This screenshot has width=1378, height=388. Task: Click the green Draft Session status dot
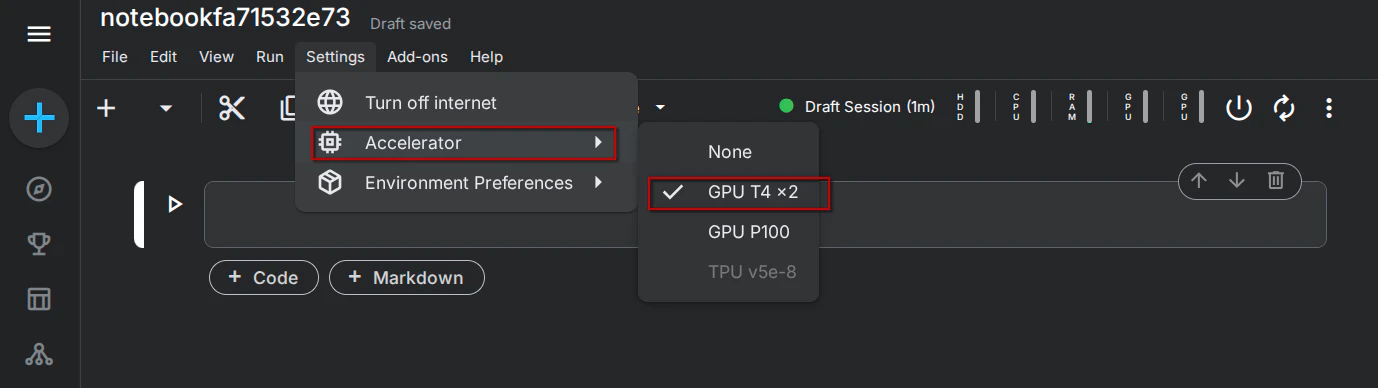(x=786, y=106)
